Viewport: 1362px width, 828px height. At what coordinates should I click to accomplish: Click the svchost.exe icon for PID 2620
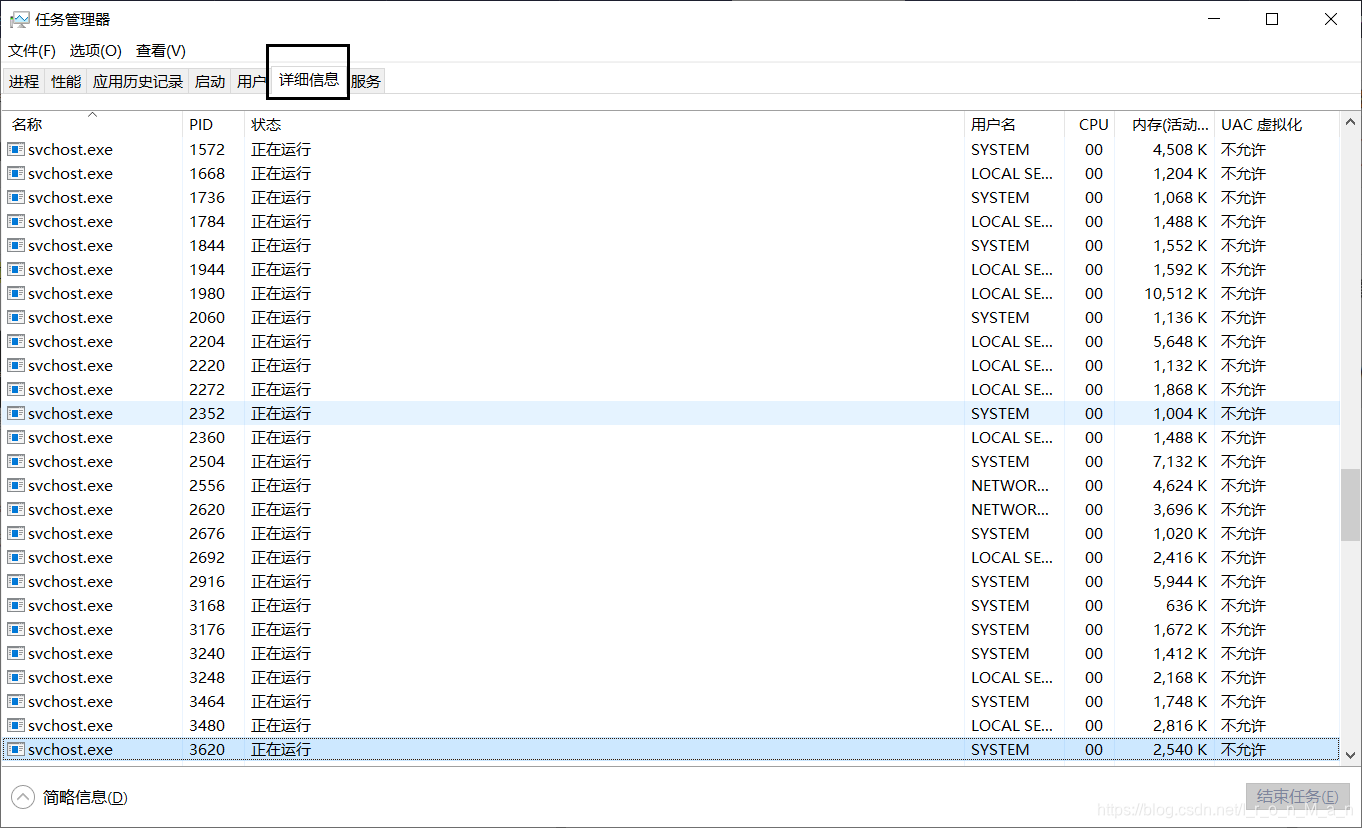[16, 509]
